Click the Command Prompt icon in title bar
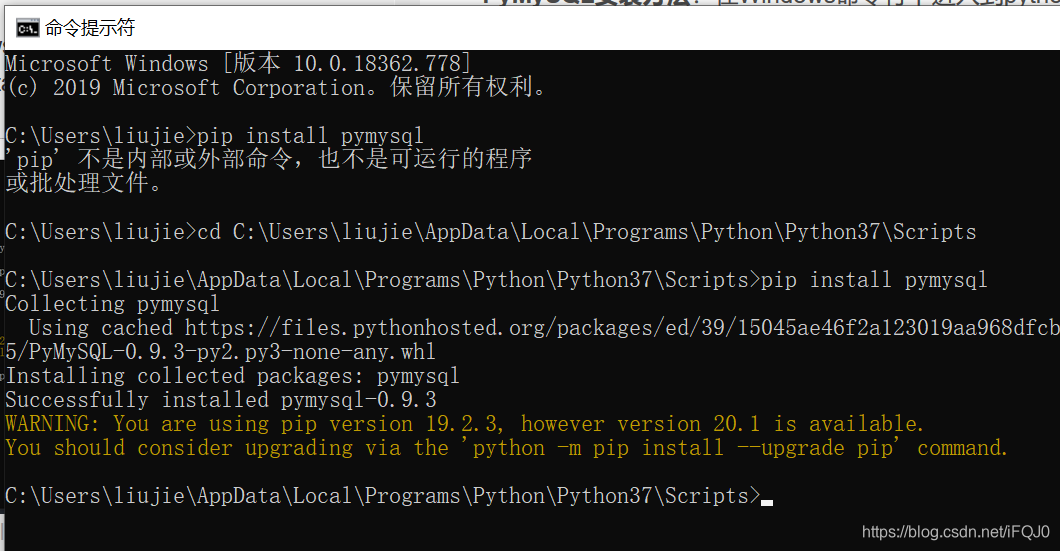This screenshot has width=1060, height=551. tap(27, 28)
